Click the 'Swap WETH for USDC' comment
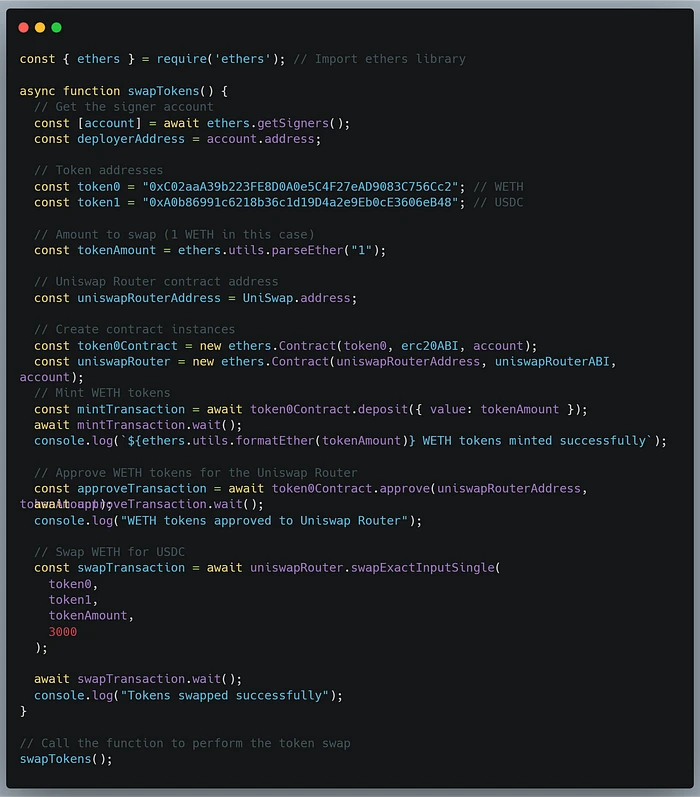700x797 pixels. pos(109,552)
